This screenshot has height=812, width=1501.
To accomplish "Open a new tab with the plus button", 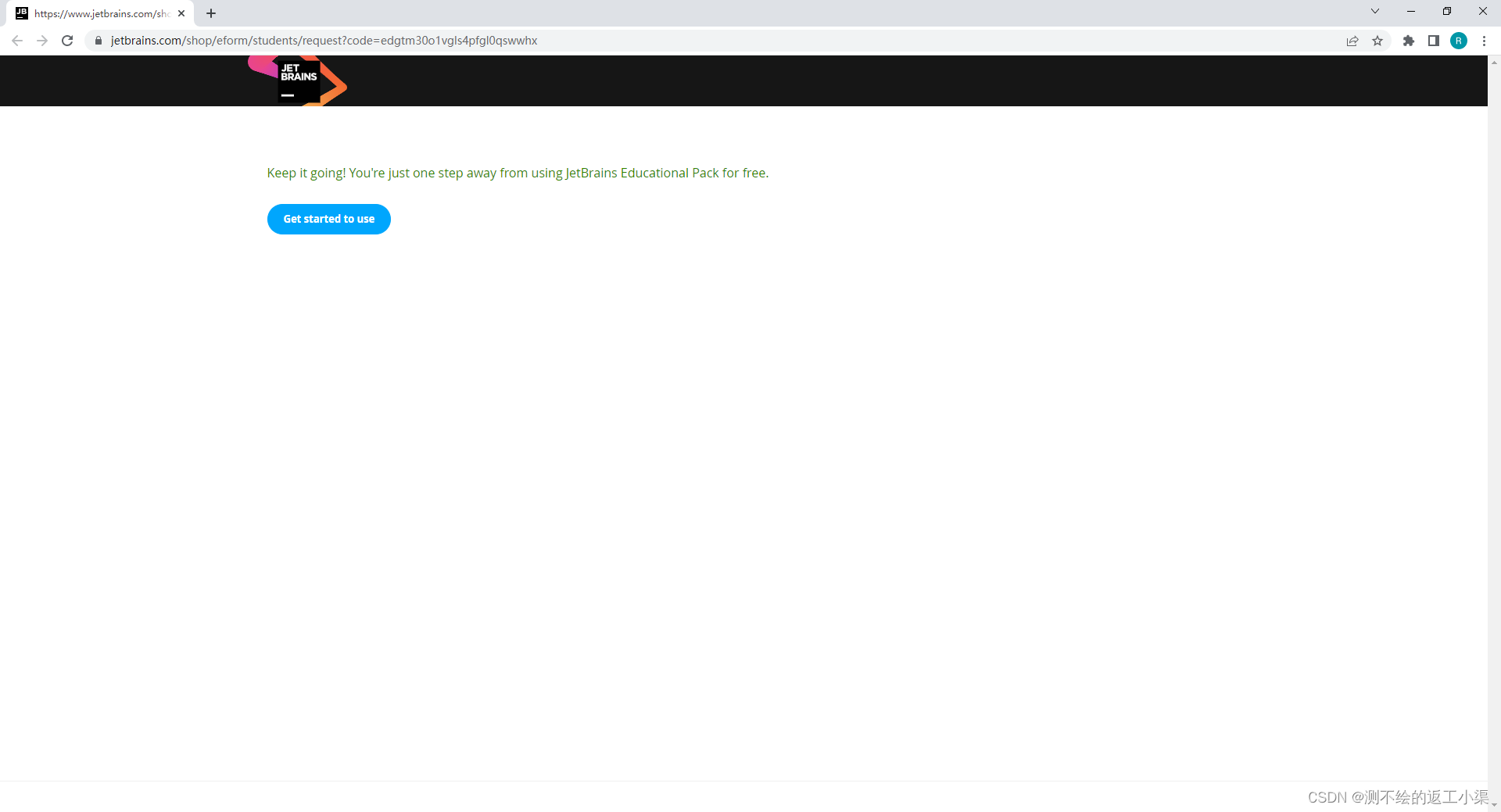I will pos(211,13).
